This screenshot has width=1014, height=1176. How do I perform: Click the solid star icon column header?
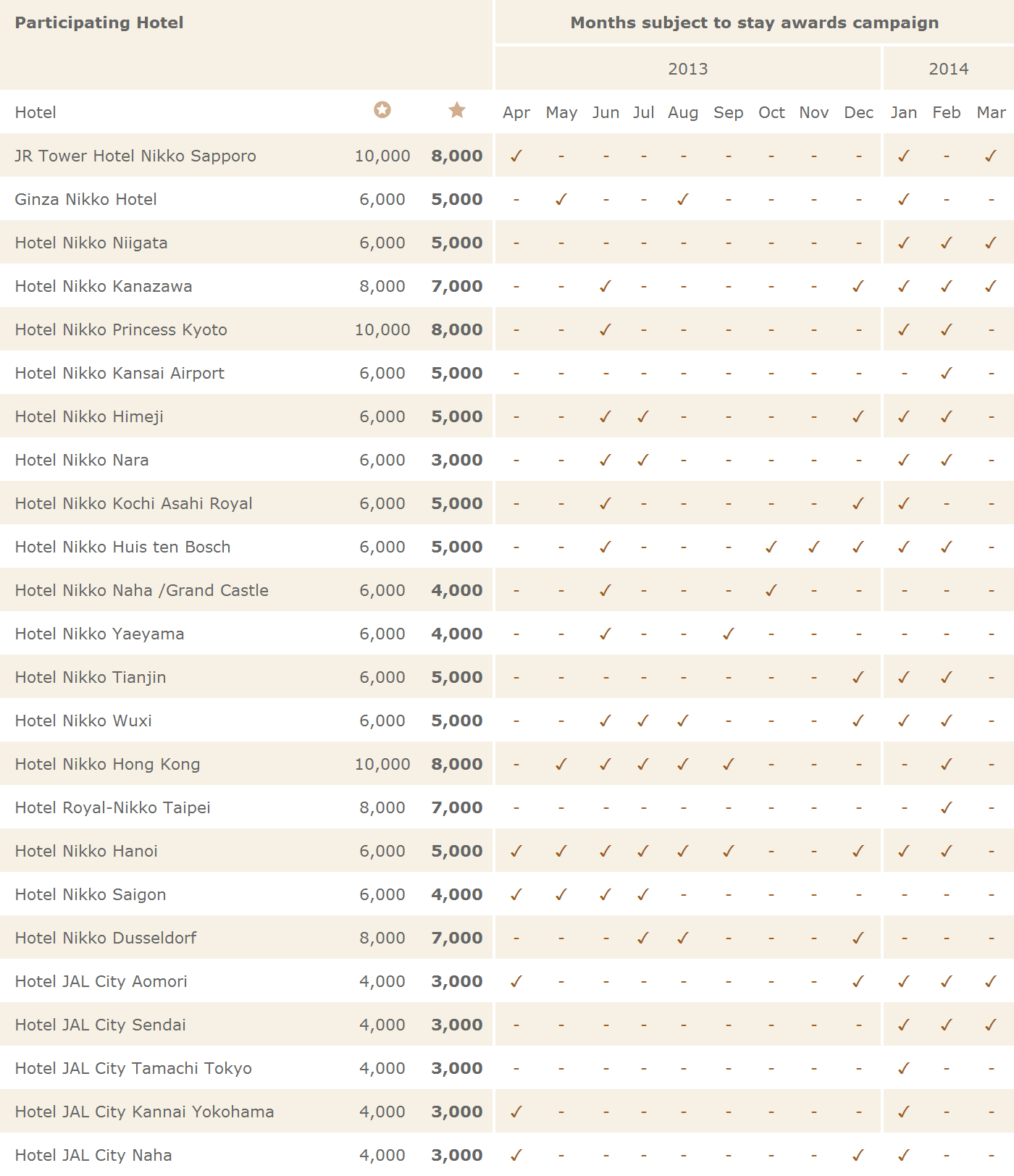coord(457,109)
